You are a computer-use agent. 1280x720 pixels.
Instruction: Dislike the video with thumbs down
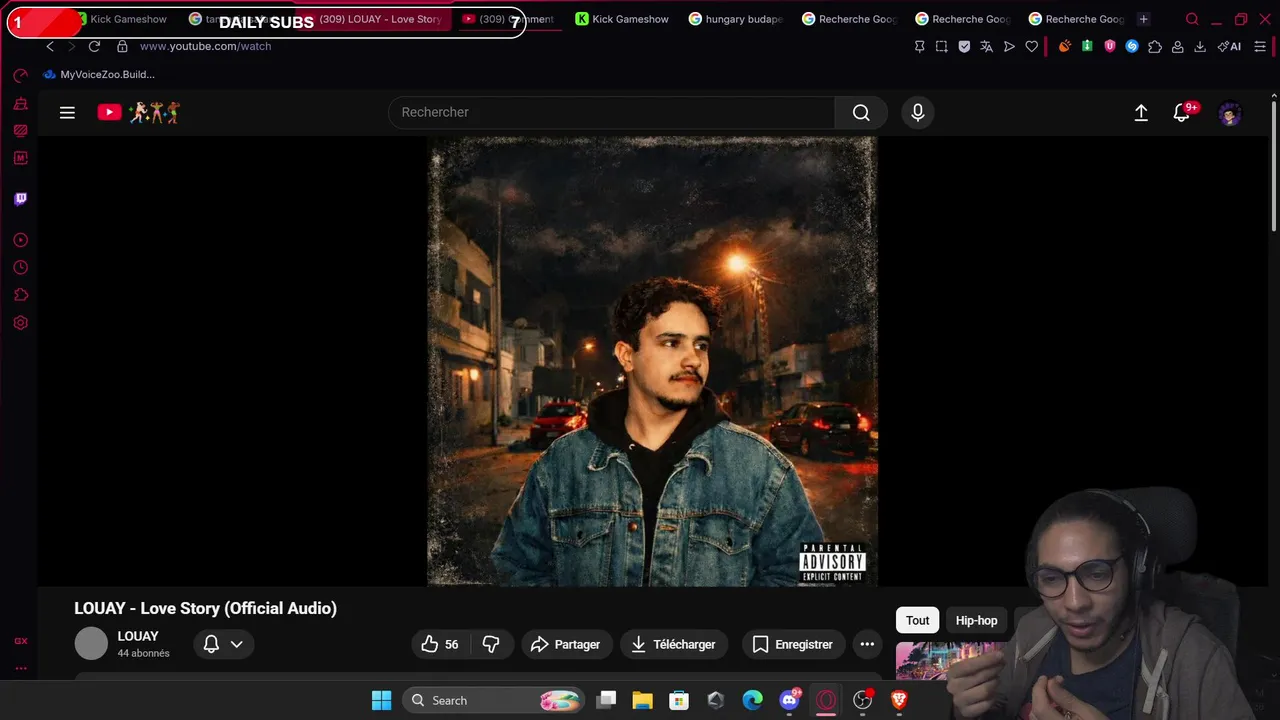pyautogui.click(x=491, y=644)
